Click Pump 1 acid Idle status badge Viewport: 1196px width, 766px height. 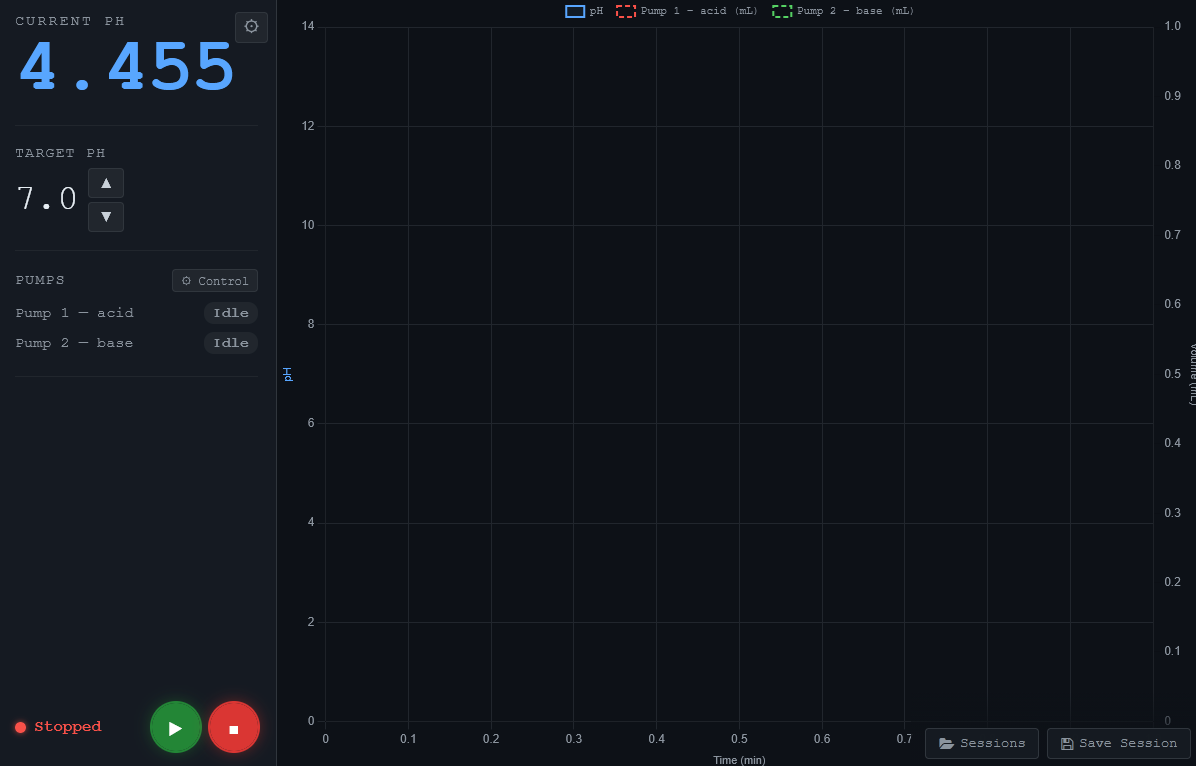[x=231, y=313]
